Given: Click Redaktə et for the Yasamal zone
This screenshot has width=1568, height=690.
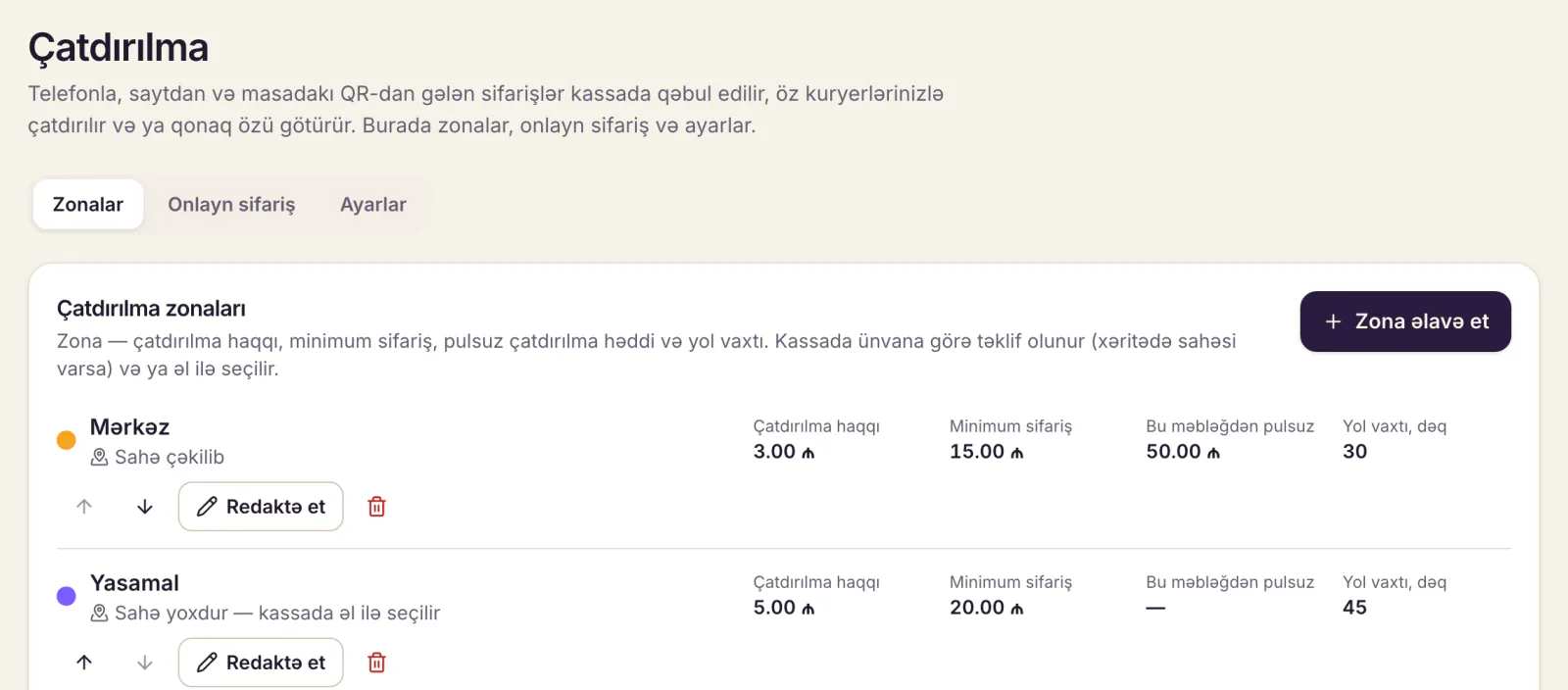Looking at the screenshot, I should (261, 663).
